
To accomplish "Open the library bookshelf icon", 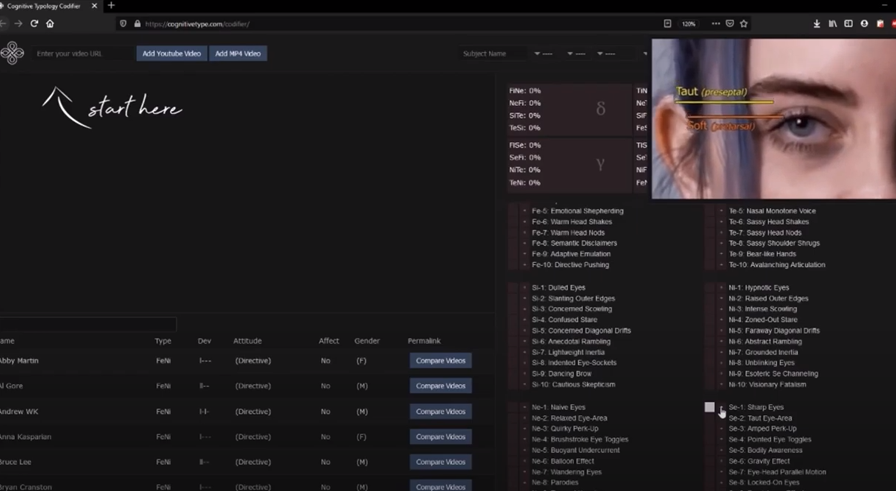I will (x=833, y=23).
